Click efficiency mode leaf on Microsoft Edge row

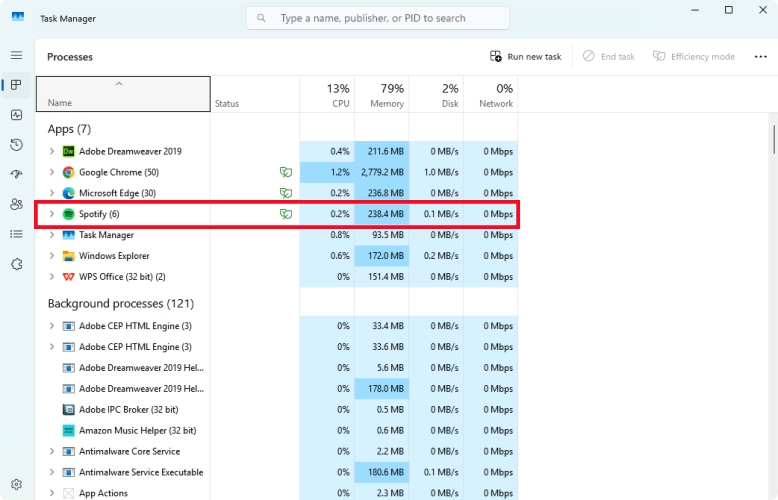[x=286, y=193]
